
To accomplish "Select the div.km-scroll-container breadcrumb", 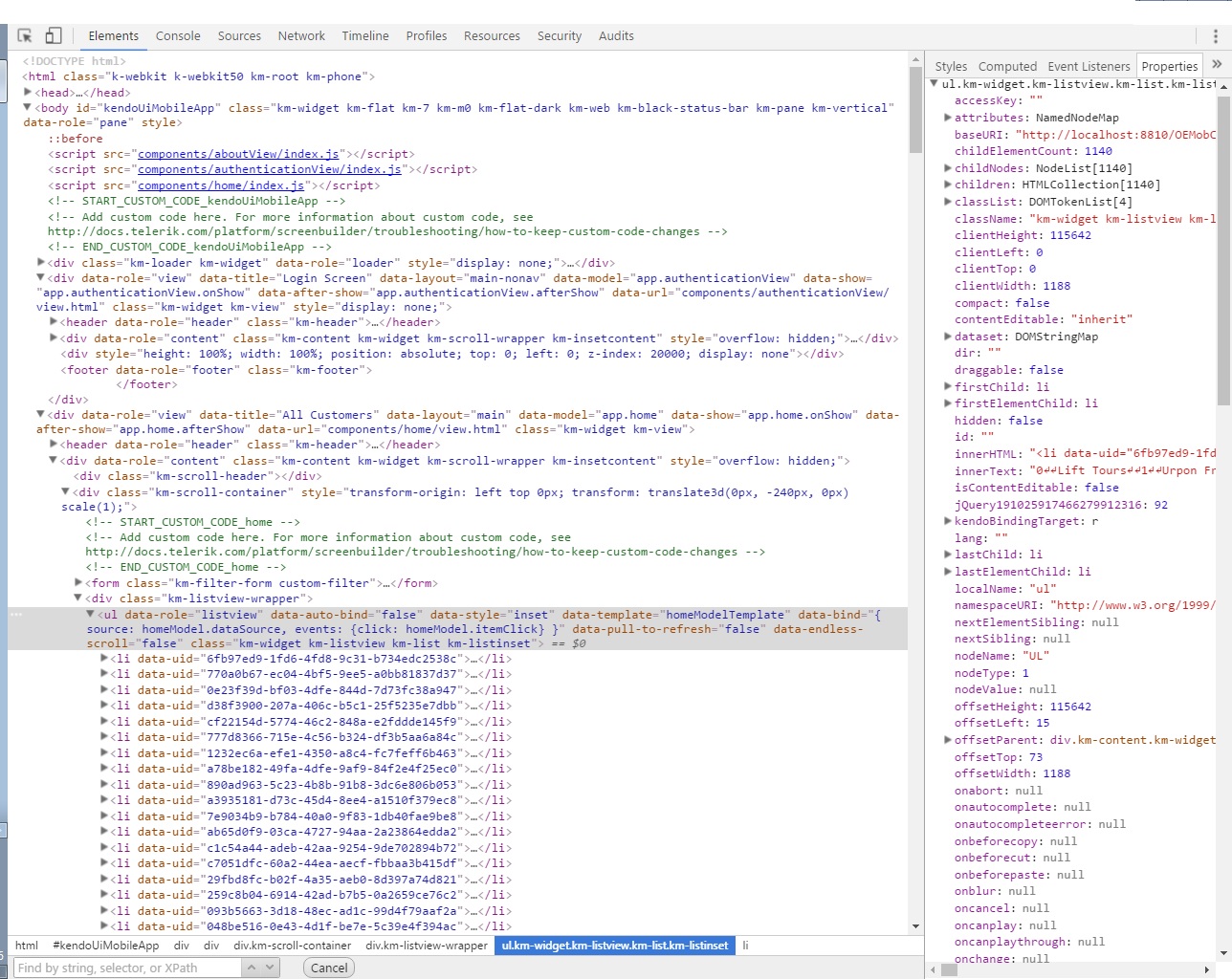I will (x=293, y=946).
